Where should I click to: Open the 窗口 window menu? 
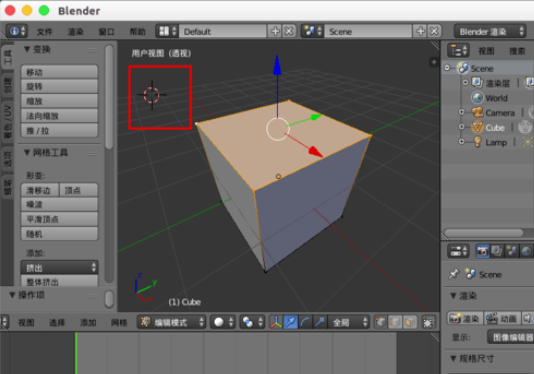tap(106, 32)
